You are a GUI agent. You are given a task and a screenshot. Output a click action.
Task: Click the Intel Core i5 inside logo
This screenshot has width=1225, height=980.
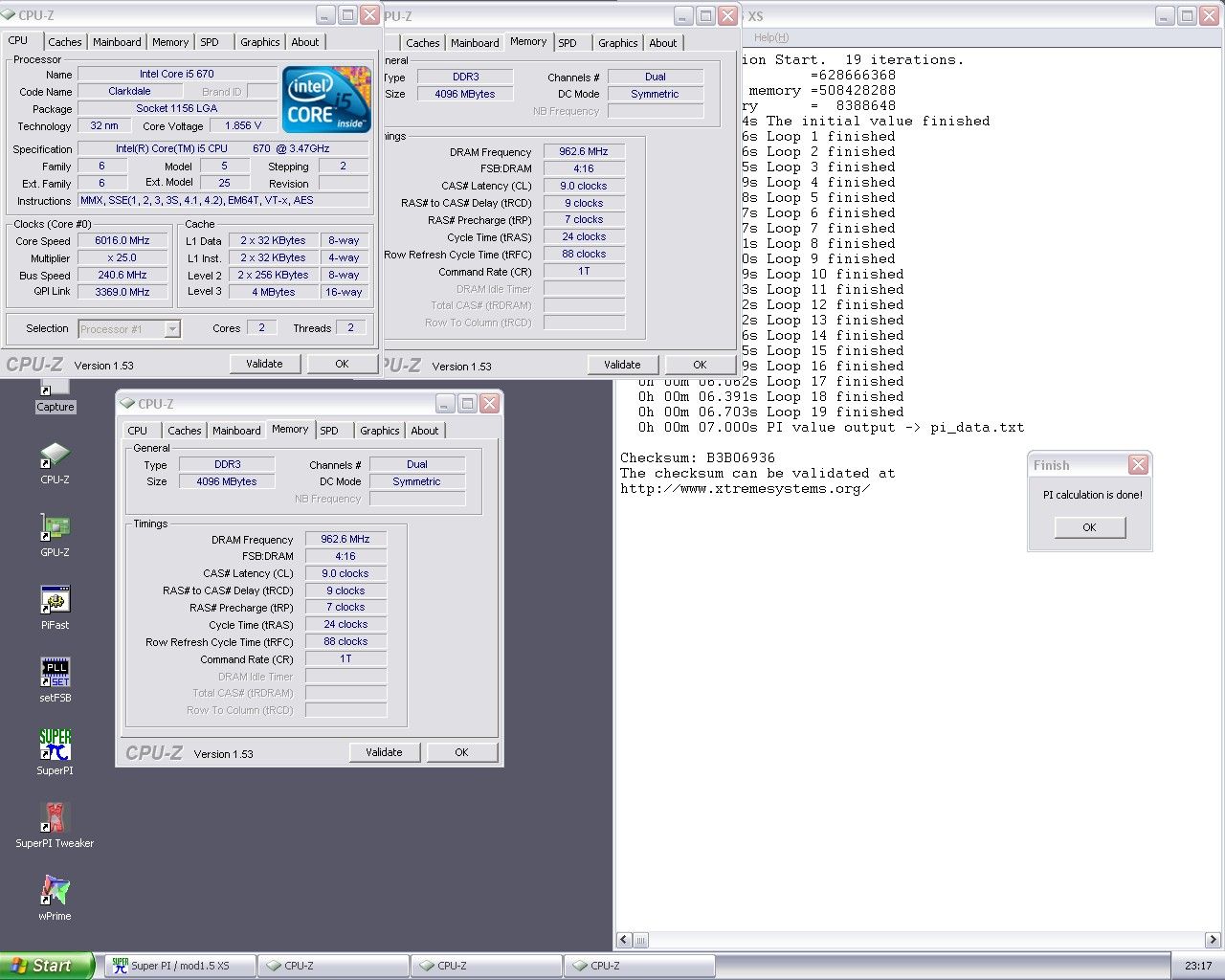326,100
